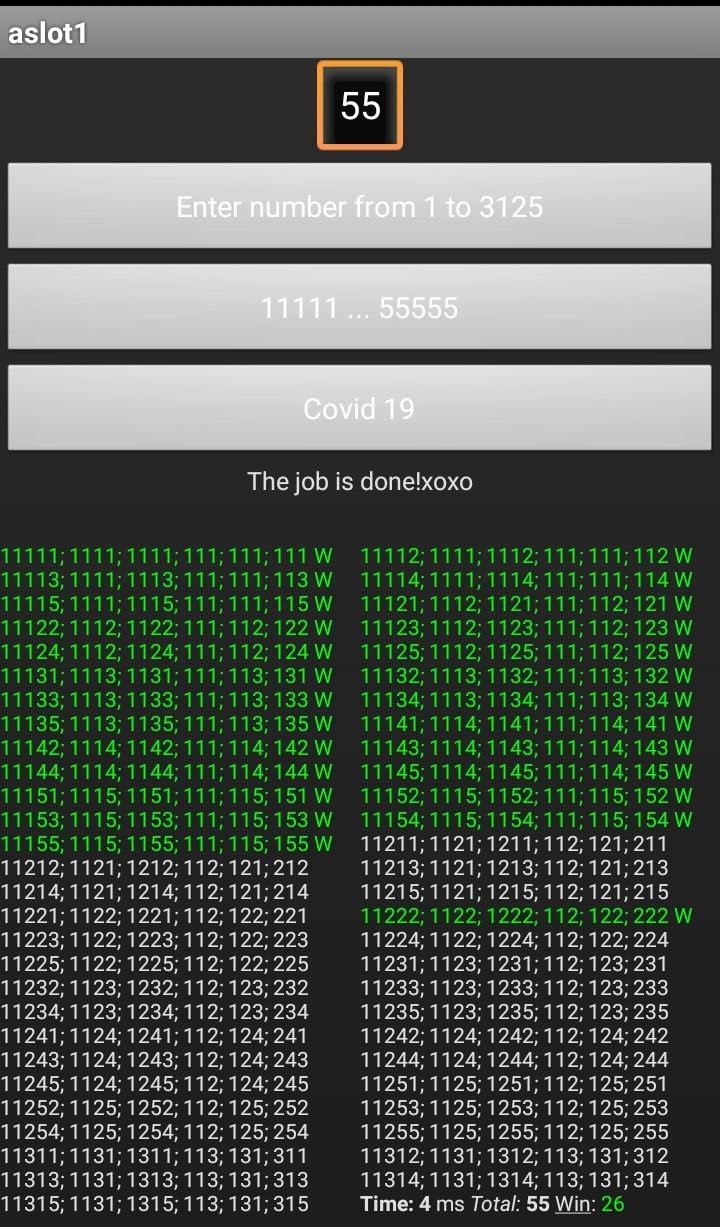Select winning row starting with 11123
The image size is (720, 1227).
pos(526,627)
